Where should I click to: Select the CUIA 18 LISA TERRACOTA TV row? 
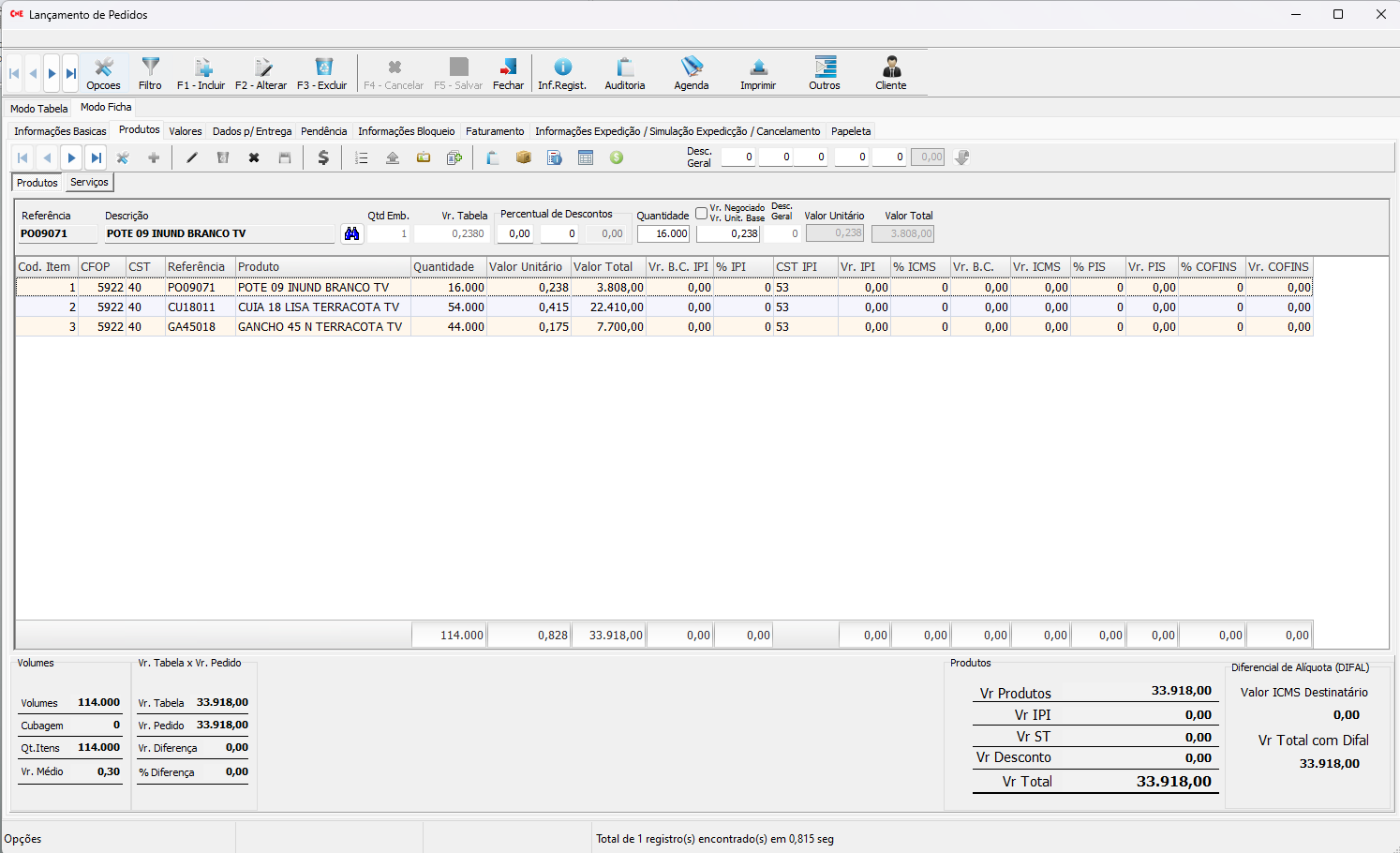click(x=319, y=307)
